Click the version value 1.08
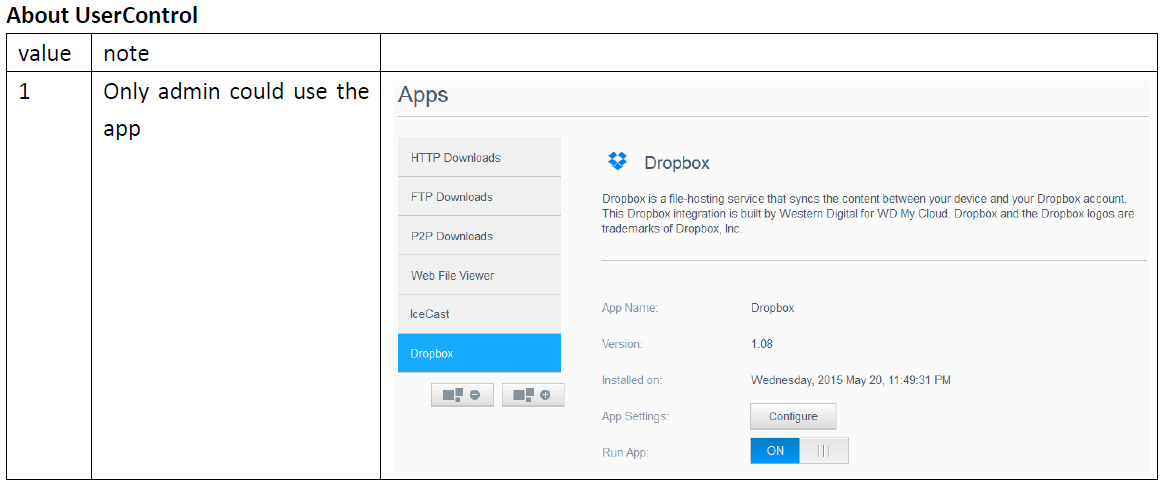This screenshot has height=485, width=1163. click(x=762, y=344)
